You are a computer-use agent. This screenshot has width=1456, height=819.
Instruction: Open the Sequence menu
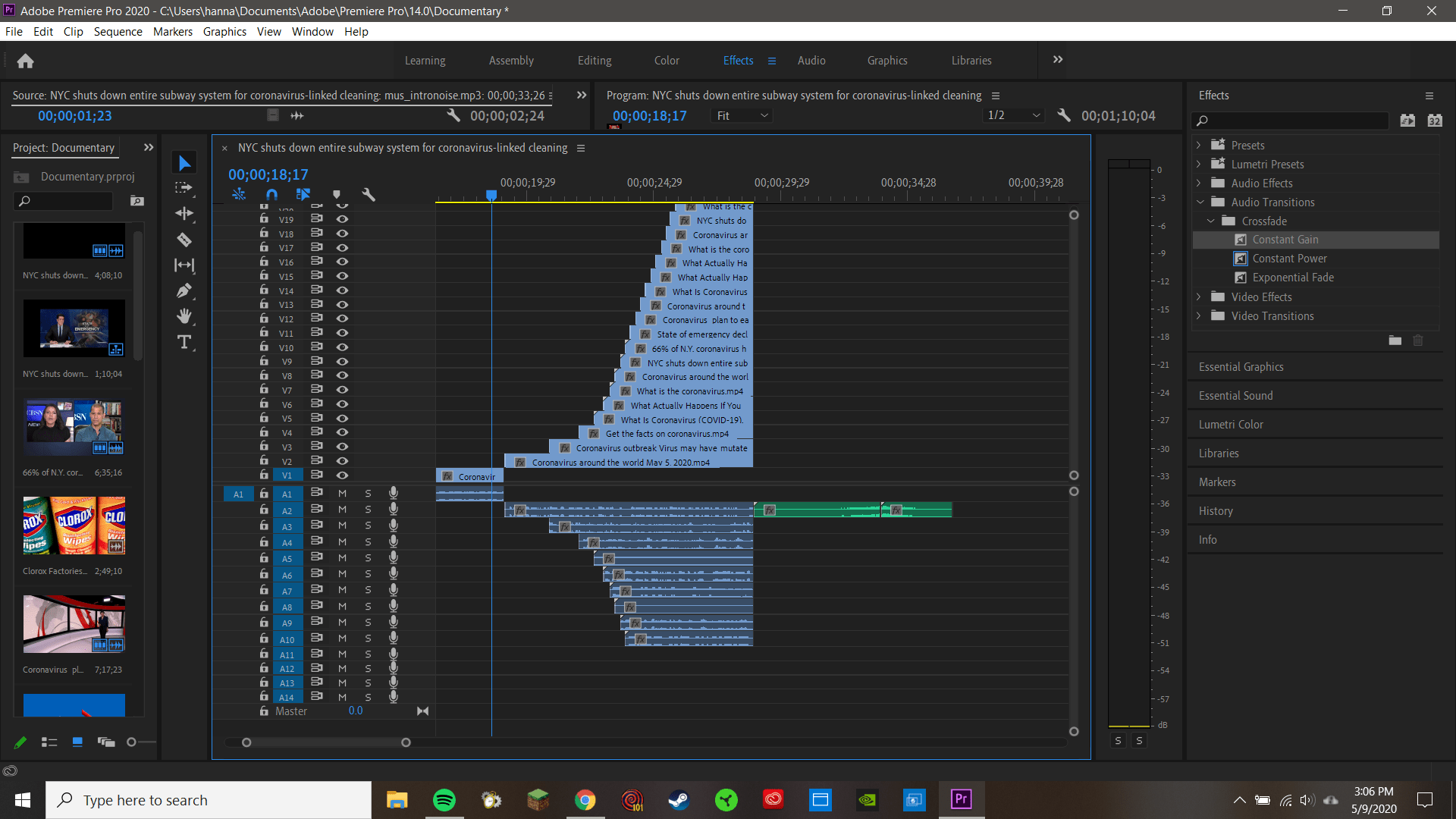[118, 31]
